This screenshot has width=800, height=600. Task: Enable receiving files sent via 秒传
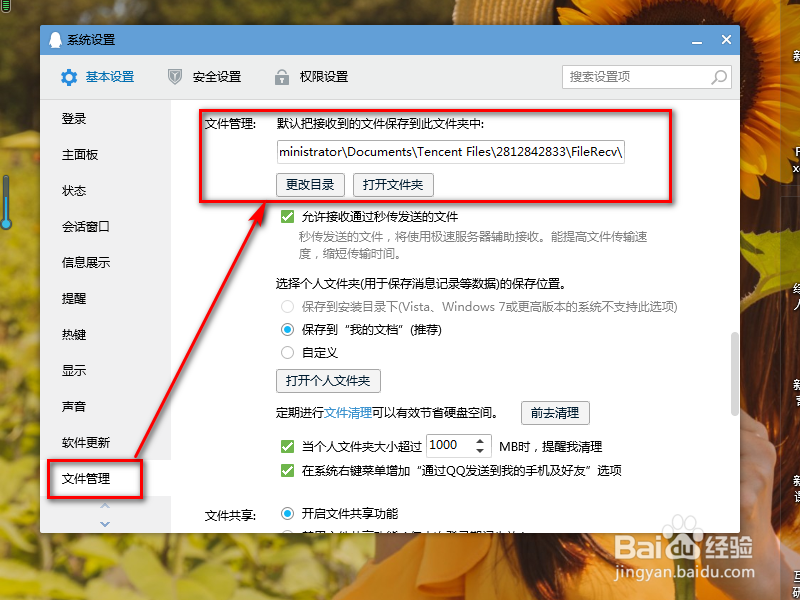coord(287,218)
